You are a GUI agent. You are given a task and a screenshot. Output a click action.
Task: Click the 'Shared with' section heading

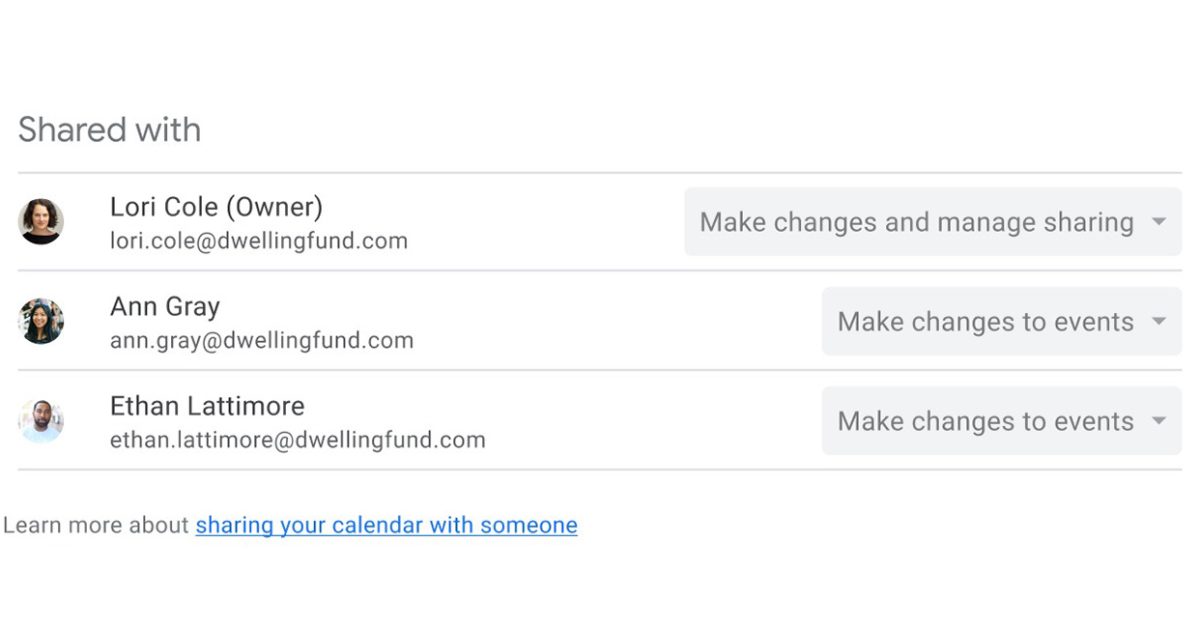(x=109, y=129)
